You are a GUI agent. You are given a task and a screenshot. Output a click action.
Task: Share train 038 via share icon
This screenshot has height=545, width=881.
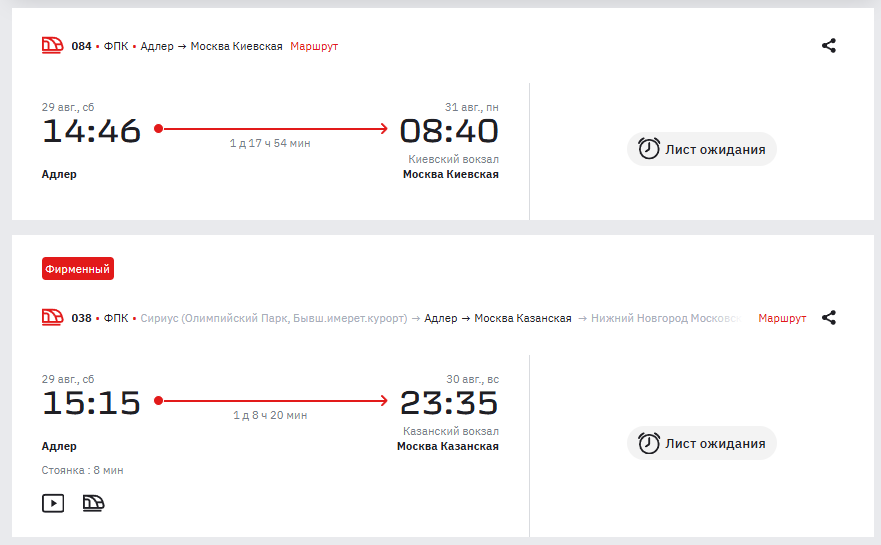[829, 317]
